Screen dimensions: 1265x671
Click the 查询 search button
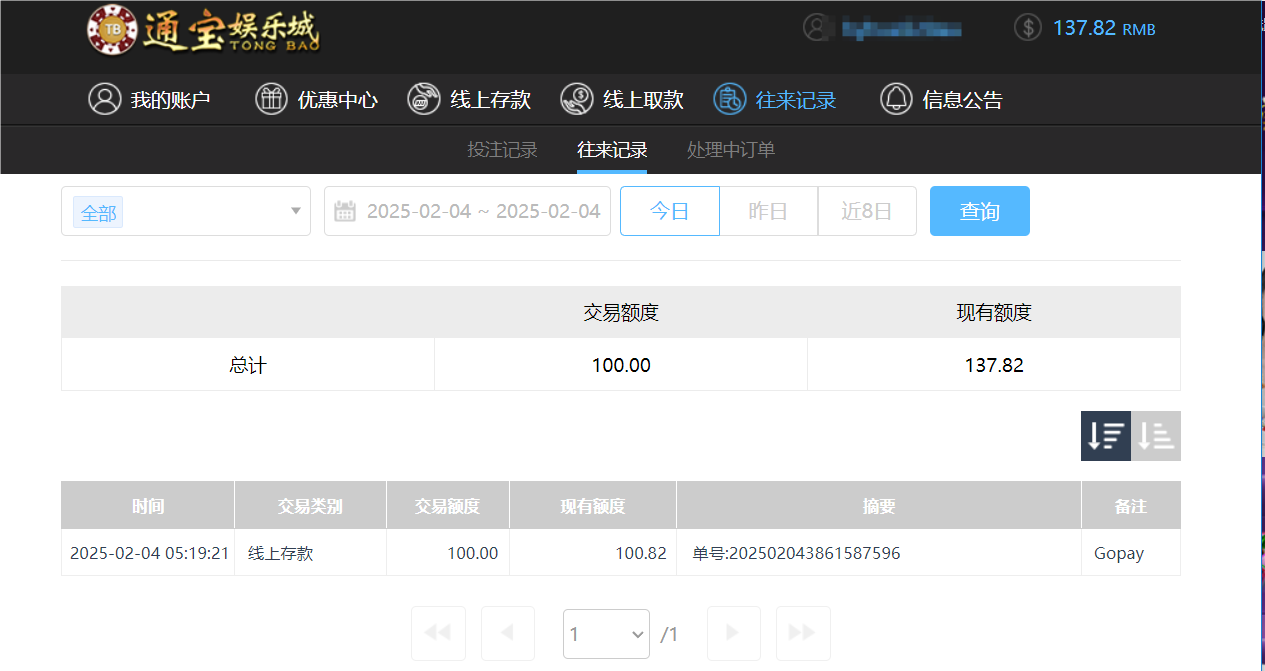(x=979, y=211)
